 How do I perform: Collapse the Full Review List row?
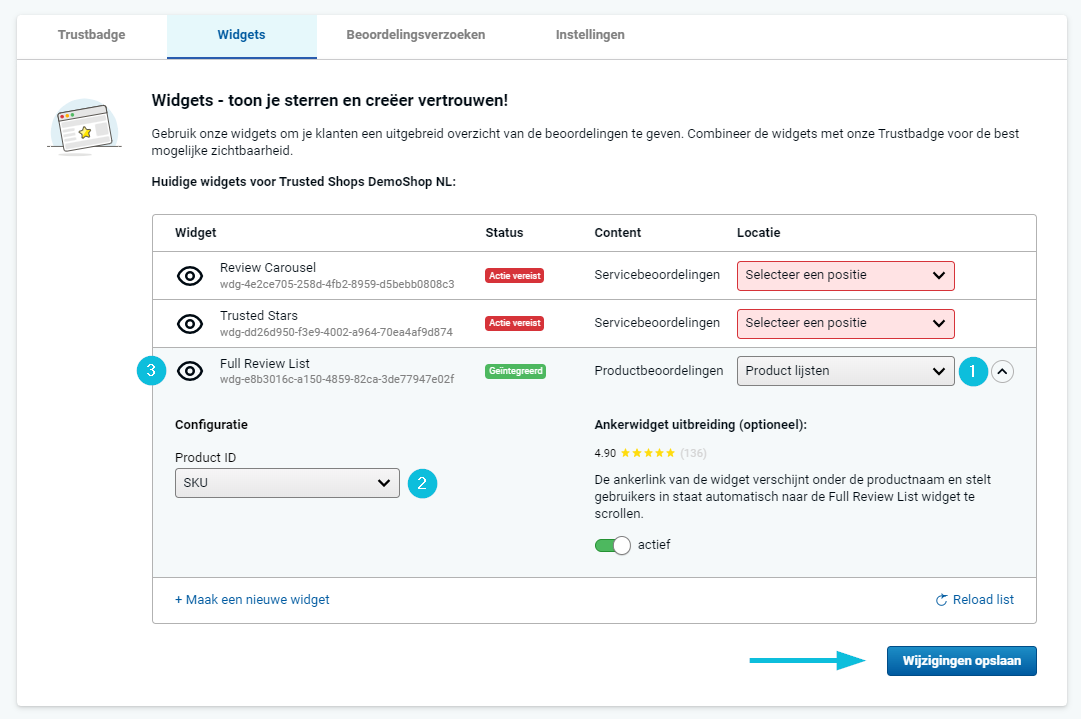1002,371
